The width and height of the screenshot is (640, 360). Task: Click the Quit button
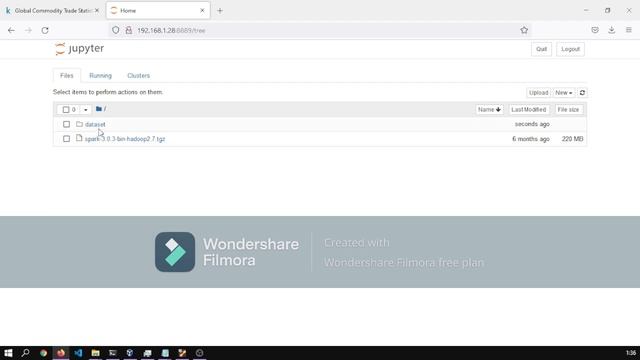[x=541, y=49]
